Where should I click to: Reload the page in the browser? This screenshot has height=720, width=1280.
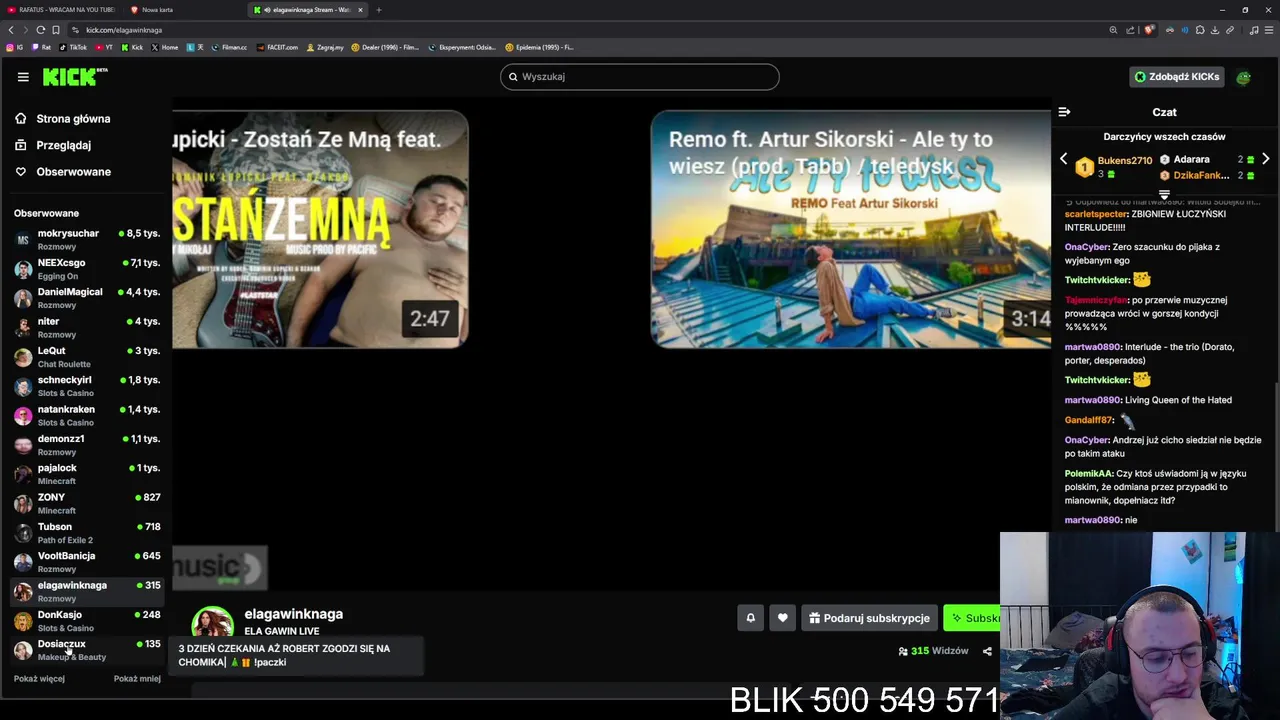click(41, 30)
